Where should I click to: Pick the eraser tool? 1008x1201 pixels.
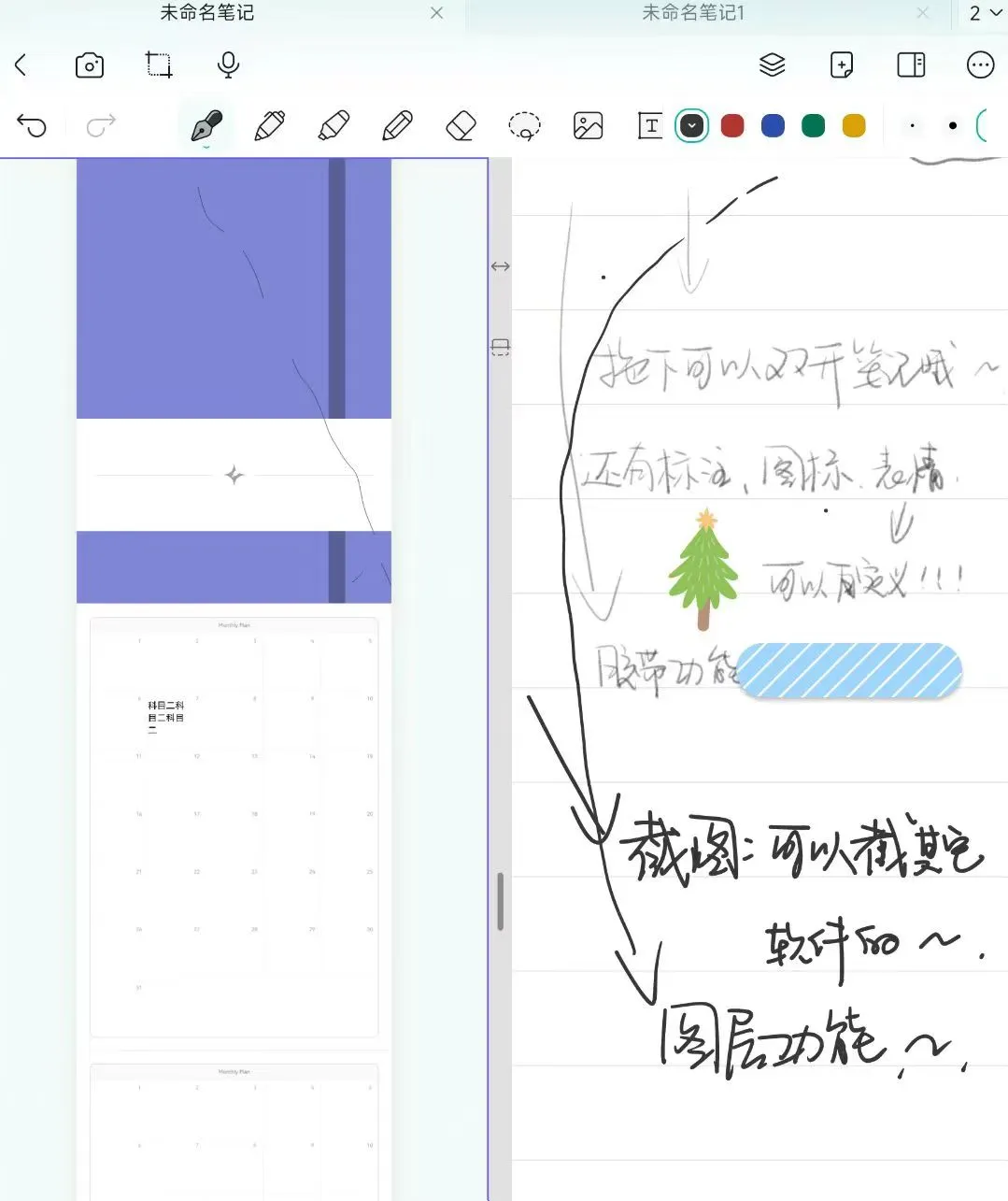[x=460, y=124]
